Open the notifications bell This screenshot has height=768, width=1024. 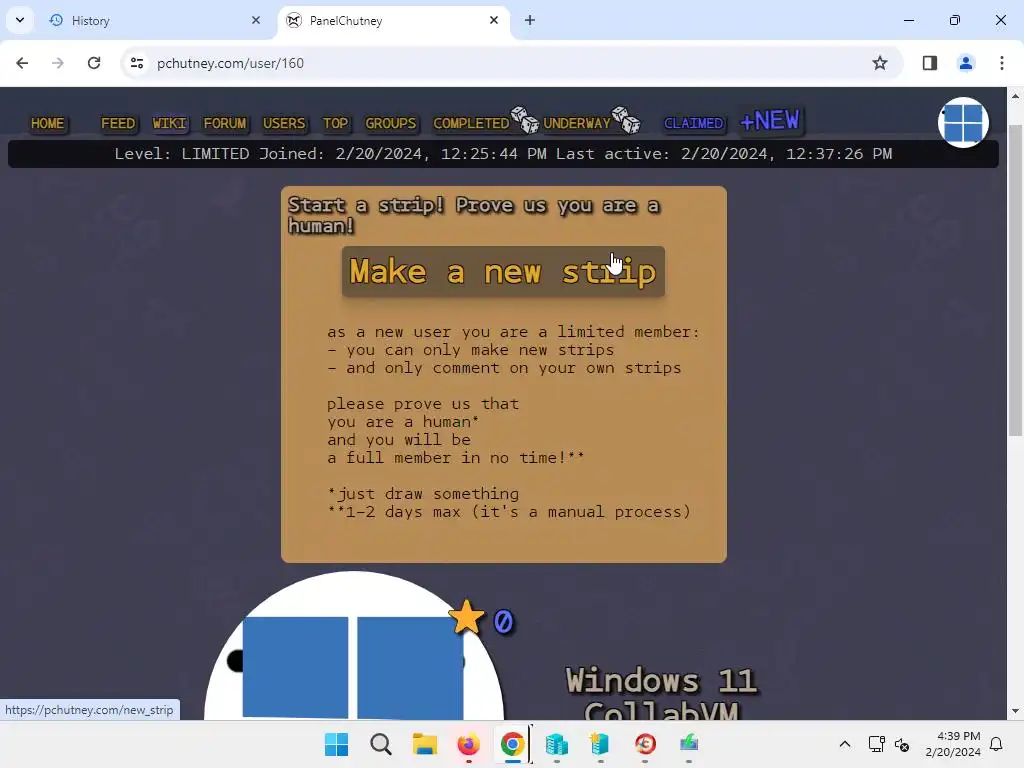tap(996, 744)
